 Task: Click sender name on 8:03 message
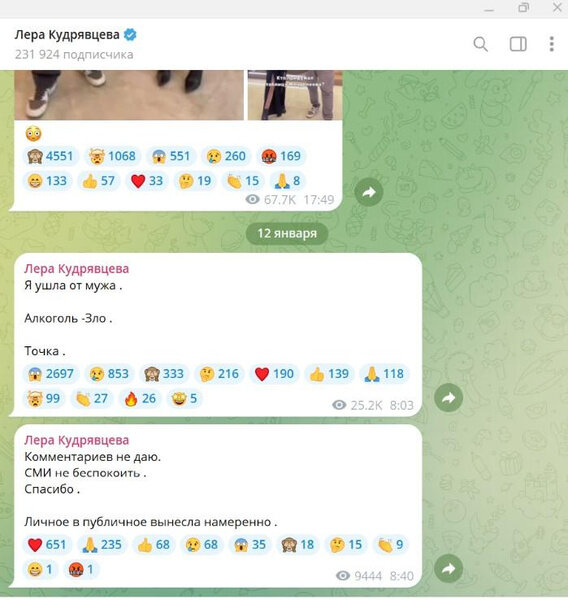77,269
